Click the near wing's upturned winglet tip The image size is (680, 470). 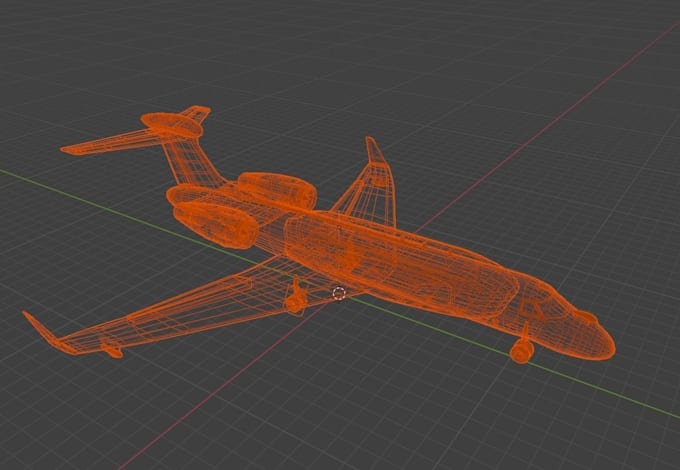point(40,328)
